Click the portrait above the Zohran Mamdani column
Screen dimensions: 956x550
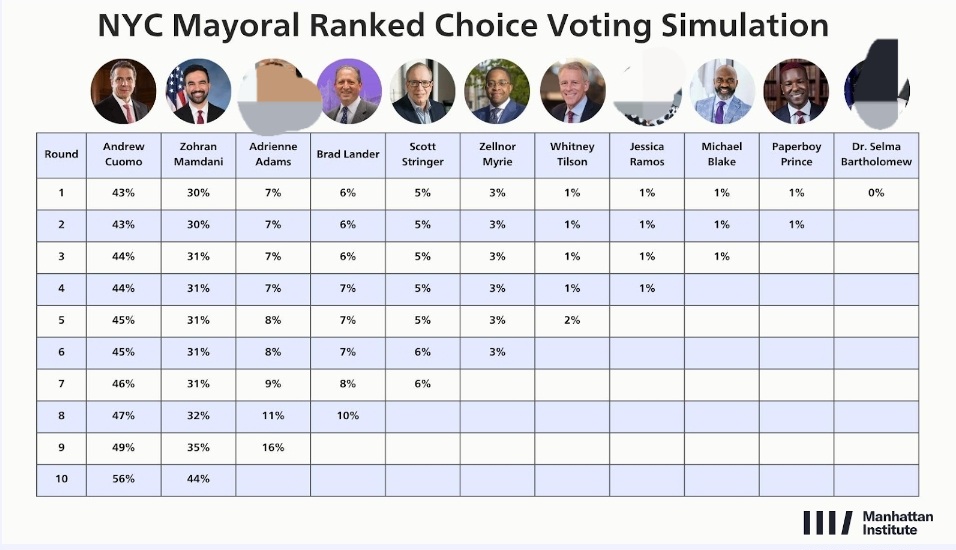tap(198, 91)
